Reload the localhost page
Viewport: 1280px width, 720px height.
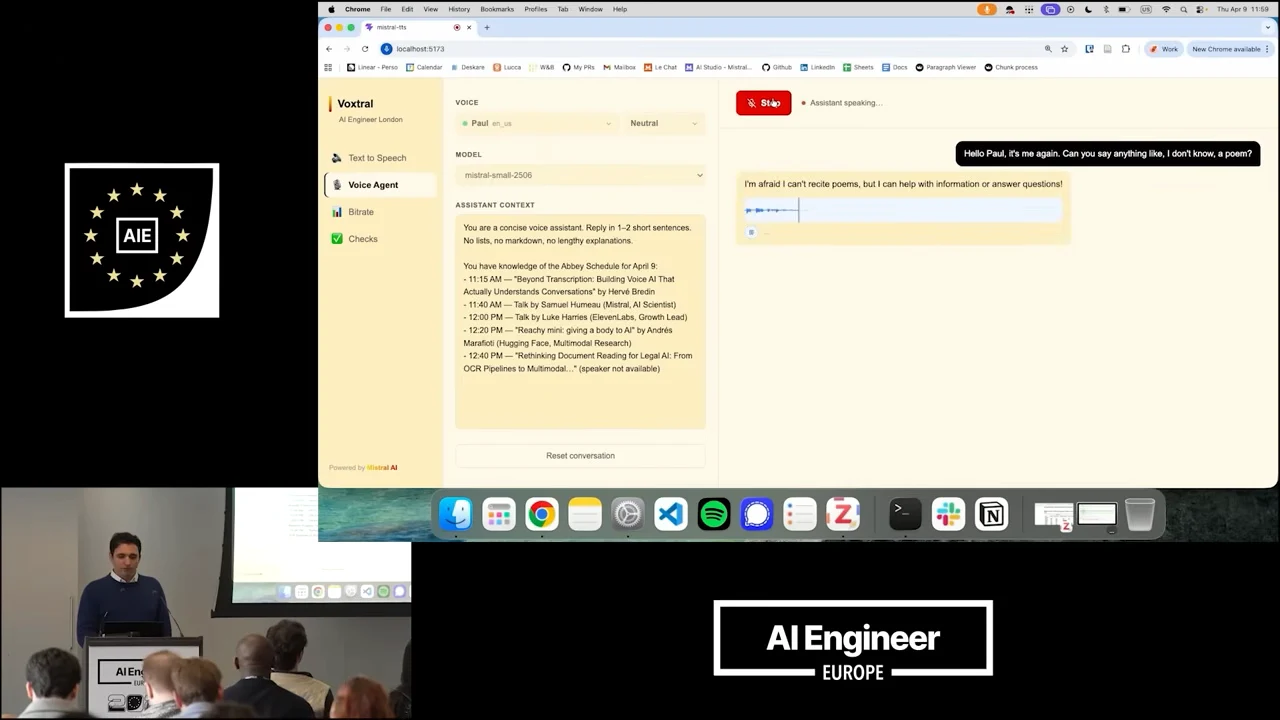point(365,49)
